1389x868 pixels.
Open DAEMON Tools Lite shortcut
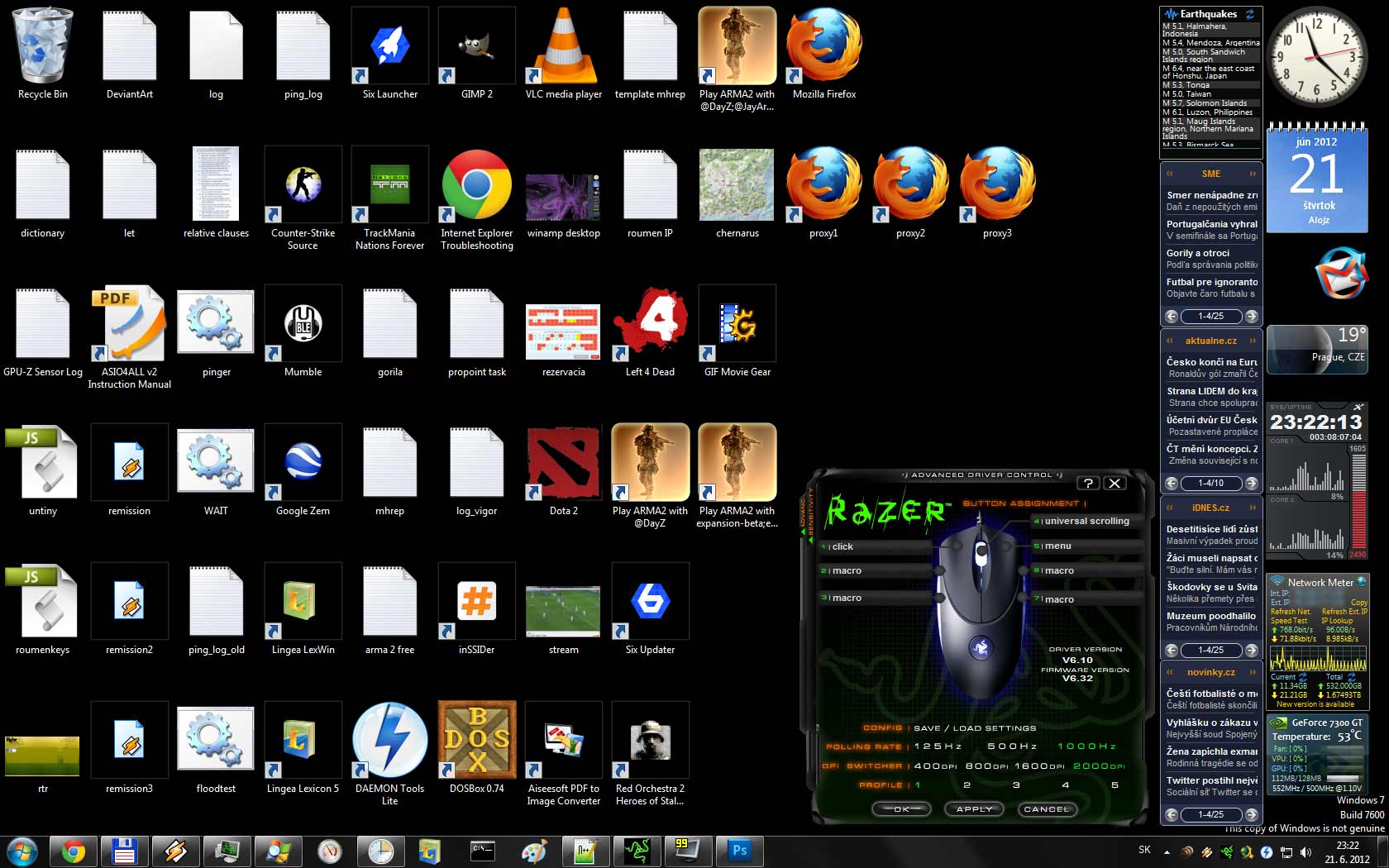[389, 753]
